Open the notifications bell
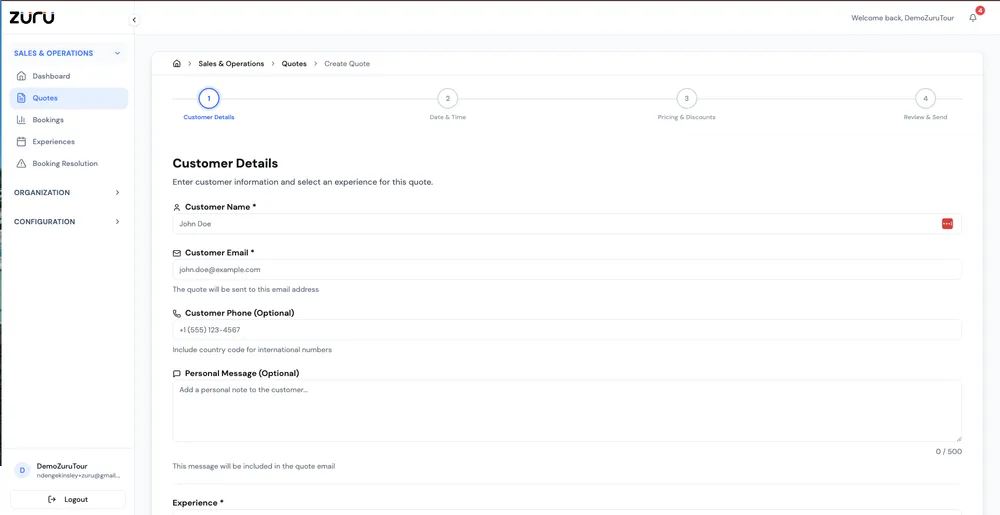The width and height of the screenshot is (1000, 515). 973,18
